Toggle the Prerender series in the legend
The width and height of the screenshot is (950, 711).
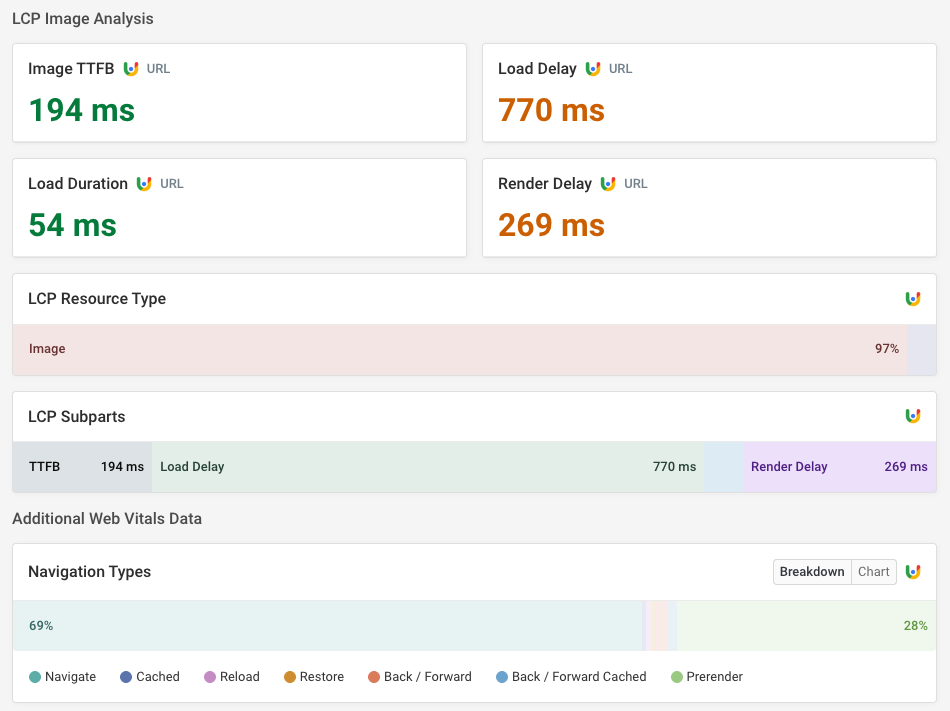point(706,676)
